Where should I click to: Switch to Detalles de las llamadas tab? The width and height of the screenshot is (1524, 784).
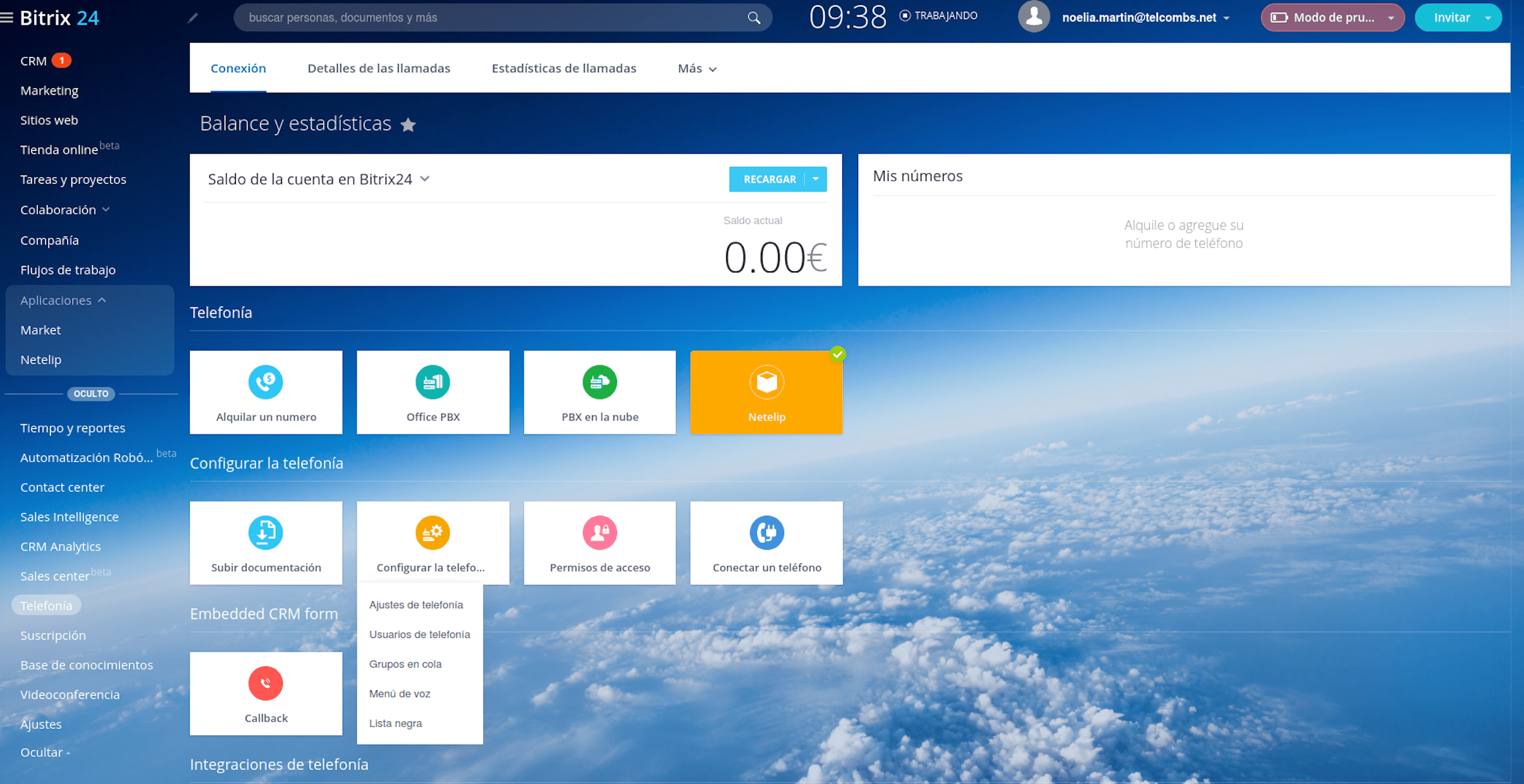pyautogui.click(x=379, y=68)
